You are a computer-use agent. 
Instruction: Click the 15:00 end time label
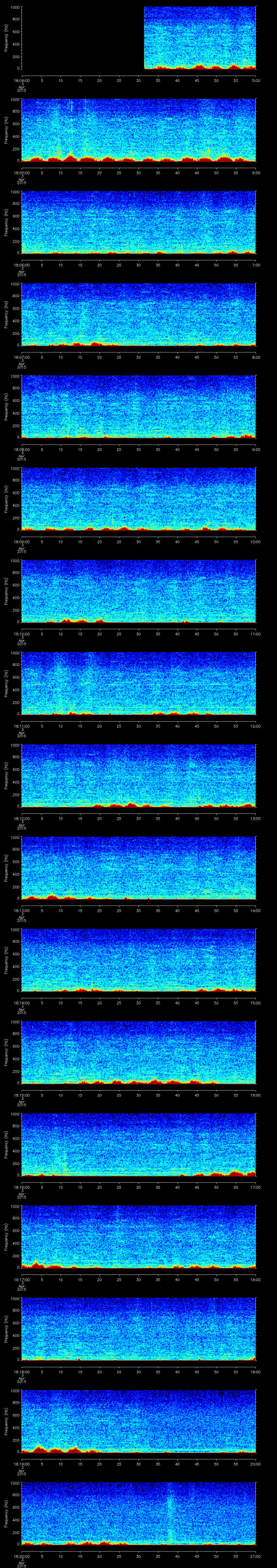255,1003
